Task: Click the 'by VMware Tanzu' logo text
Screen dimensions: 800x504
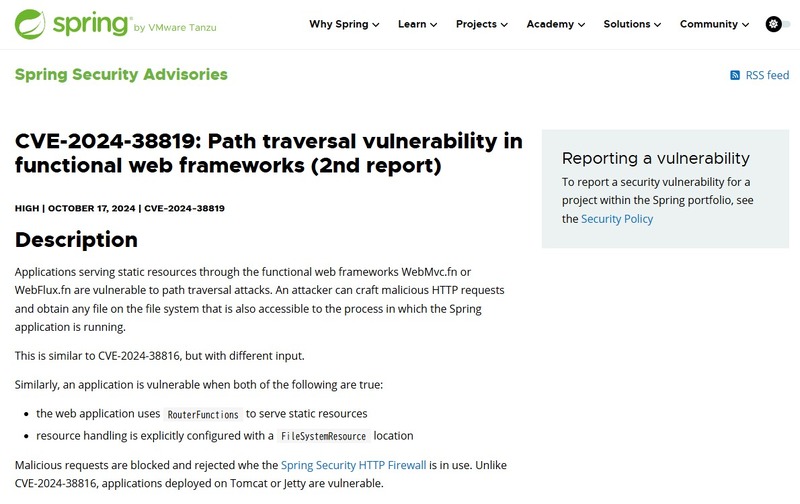Action: [174, 28]
